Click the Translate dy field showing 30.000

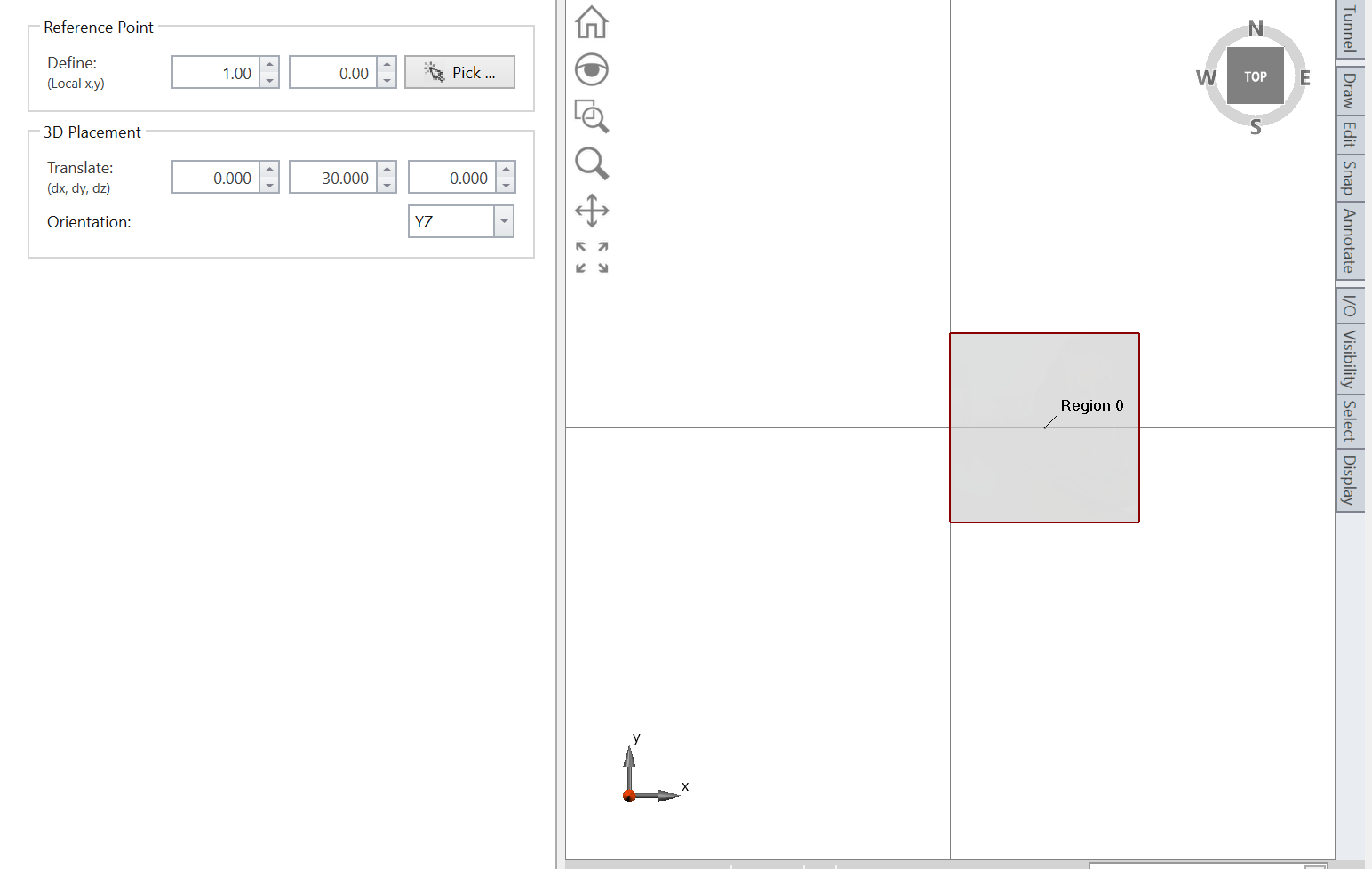[x=333, y=178]
